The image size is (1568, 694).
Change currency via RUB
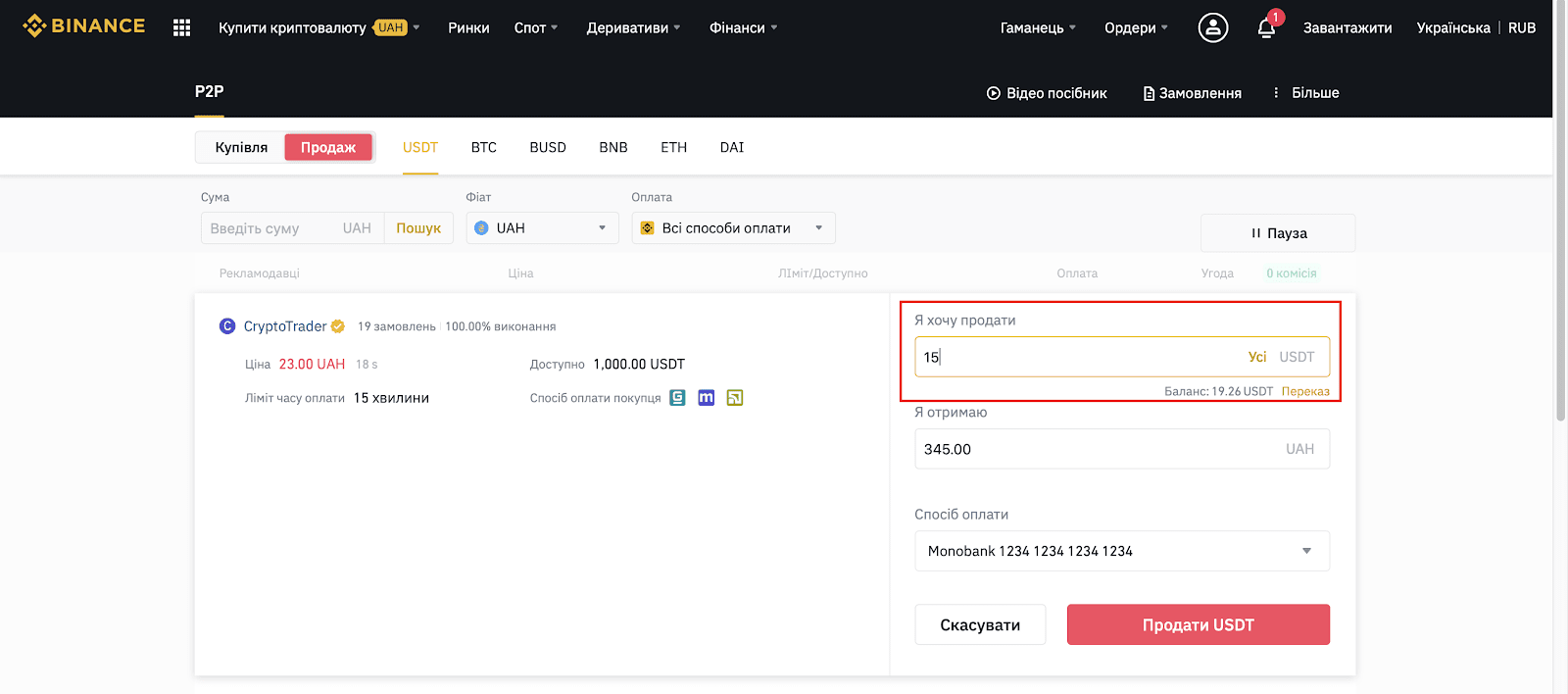coord(1522,27)
